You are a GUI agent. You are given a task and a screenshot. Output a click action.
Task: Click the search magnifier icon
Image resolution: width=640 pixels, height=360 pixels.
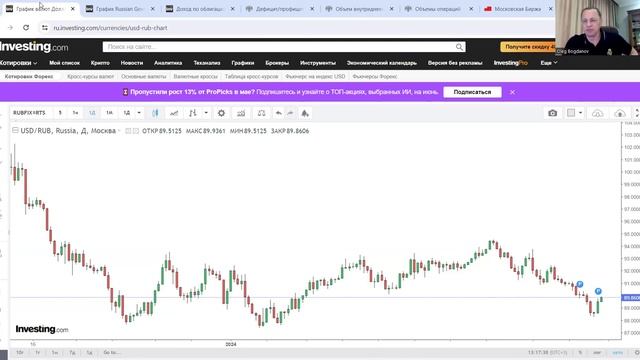tap(460, 47)
